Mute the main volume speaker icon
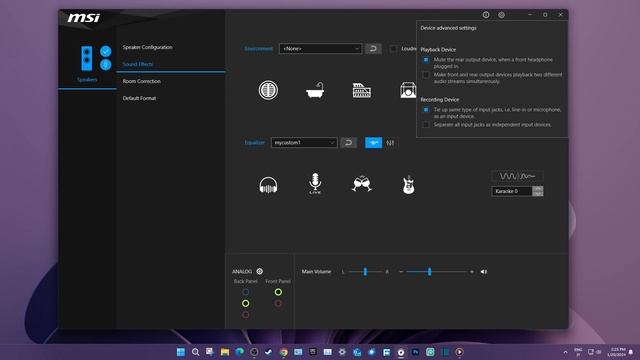Viewport: 640px width, 360px height. click(x=484, y=272)
